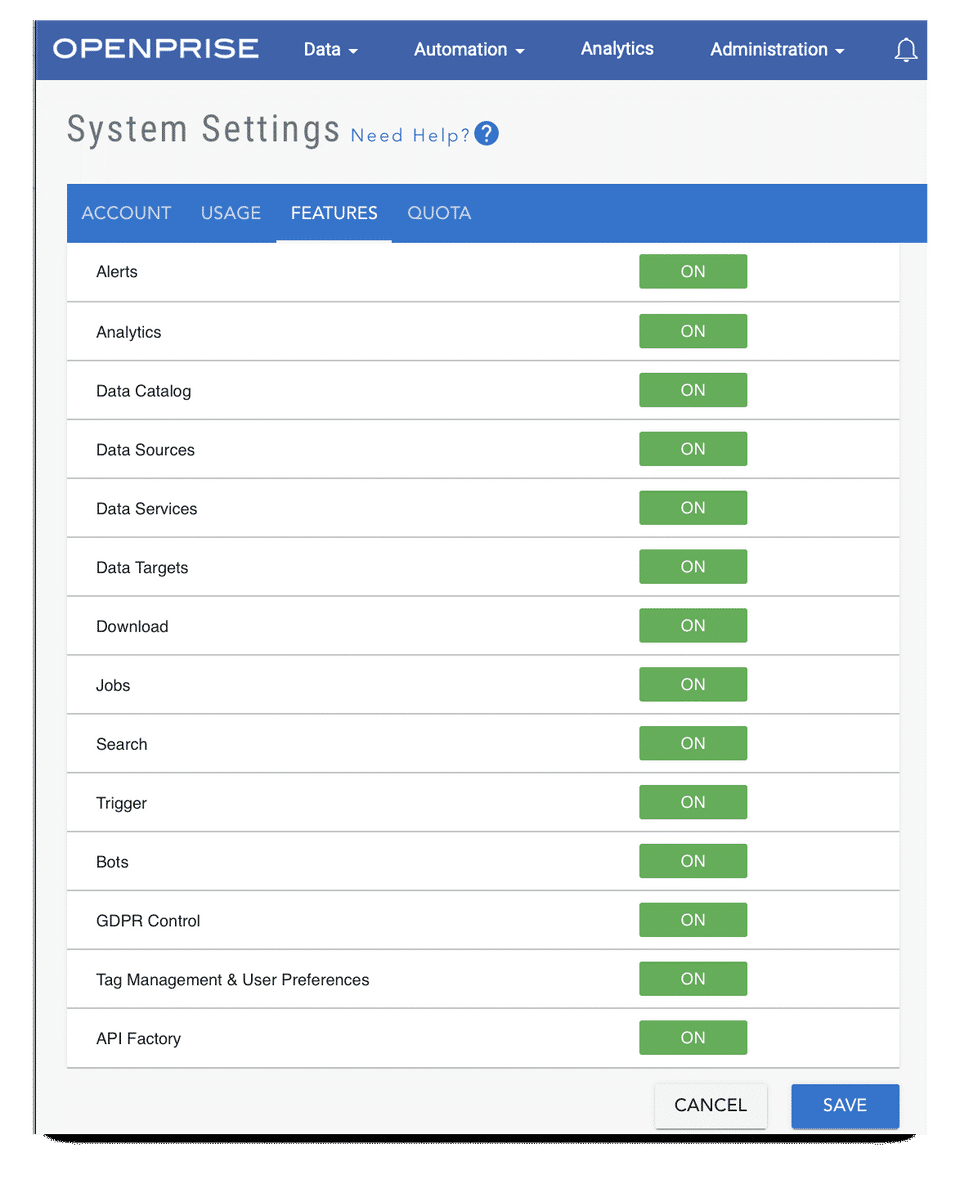Click the Openprise logo
This screenshot has height=1179, width=960.
click(x=156, y=48)
